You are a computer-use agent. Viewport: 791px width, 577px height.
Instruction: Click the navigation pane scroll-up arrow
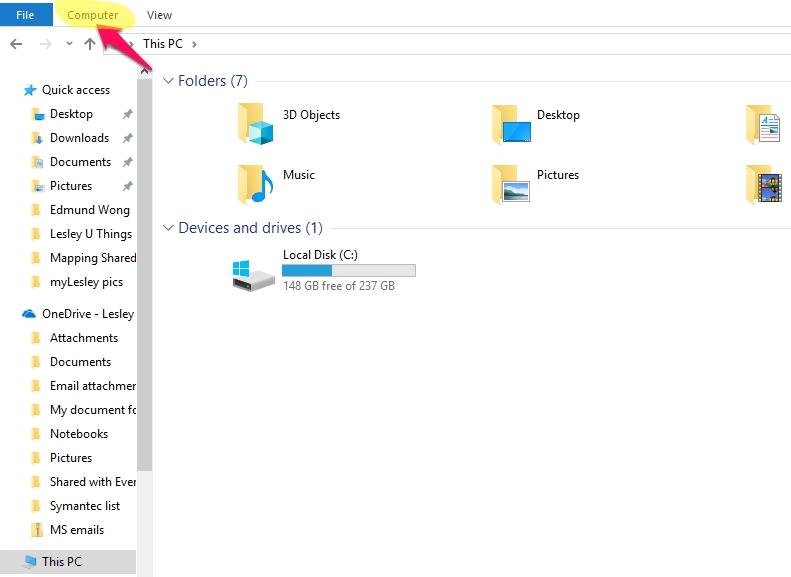pos(144,71)
